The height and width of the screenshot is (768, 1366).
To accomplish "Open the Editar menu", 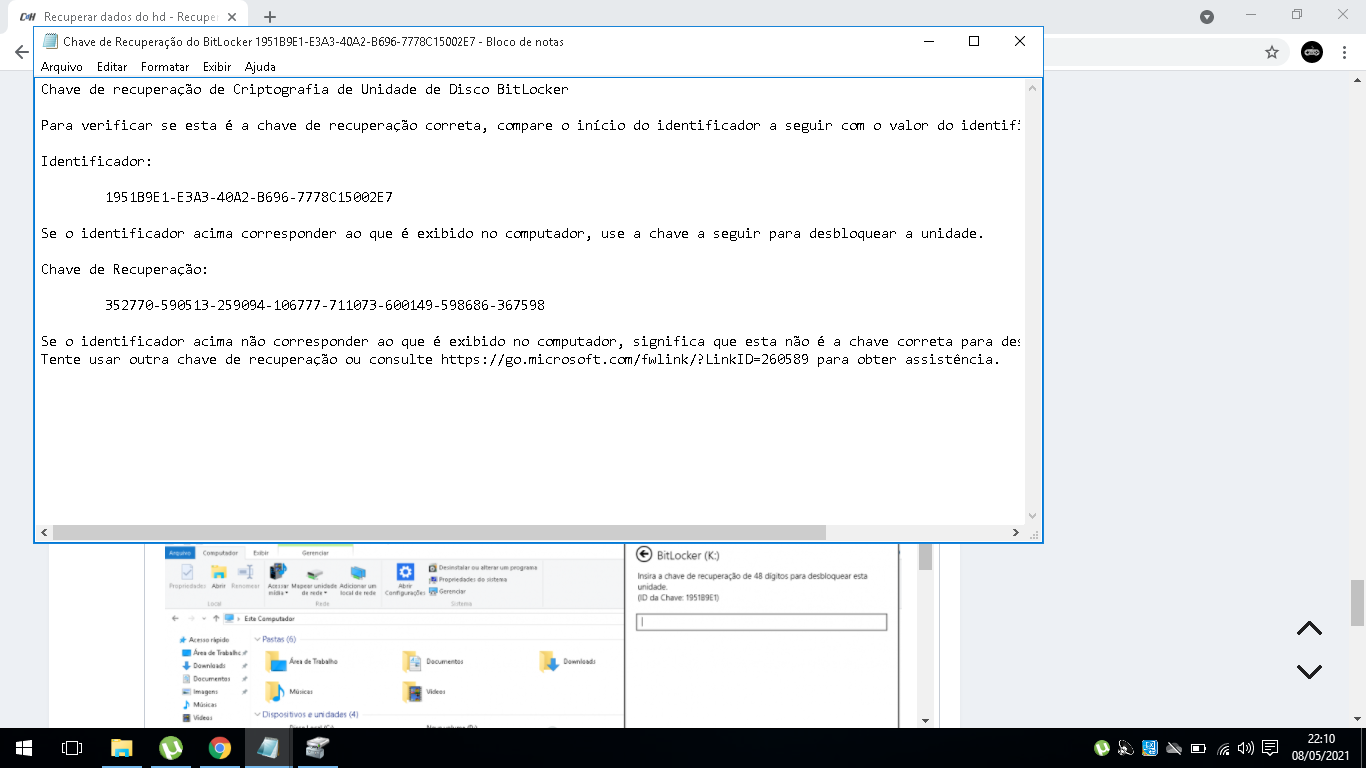I will 112,67.
